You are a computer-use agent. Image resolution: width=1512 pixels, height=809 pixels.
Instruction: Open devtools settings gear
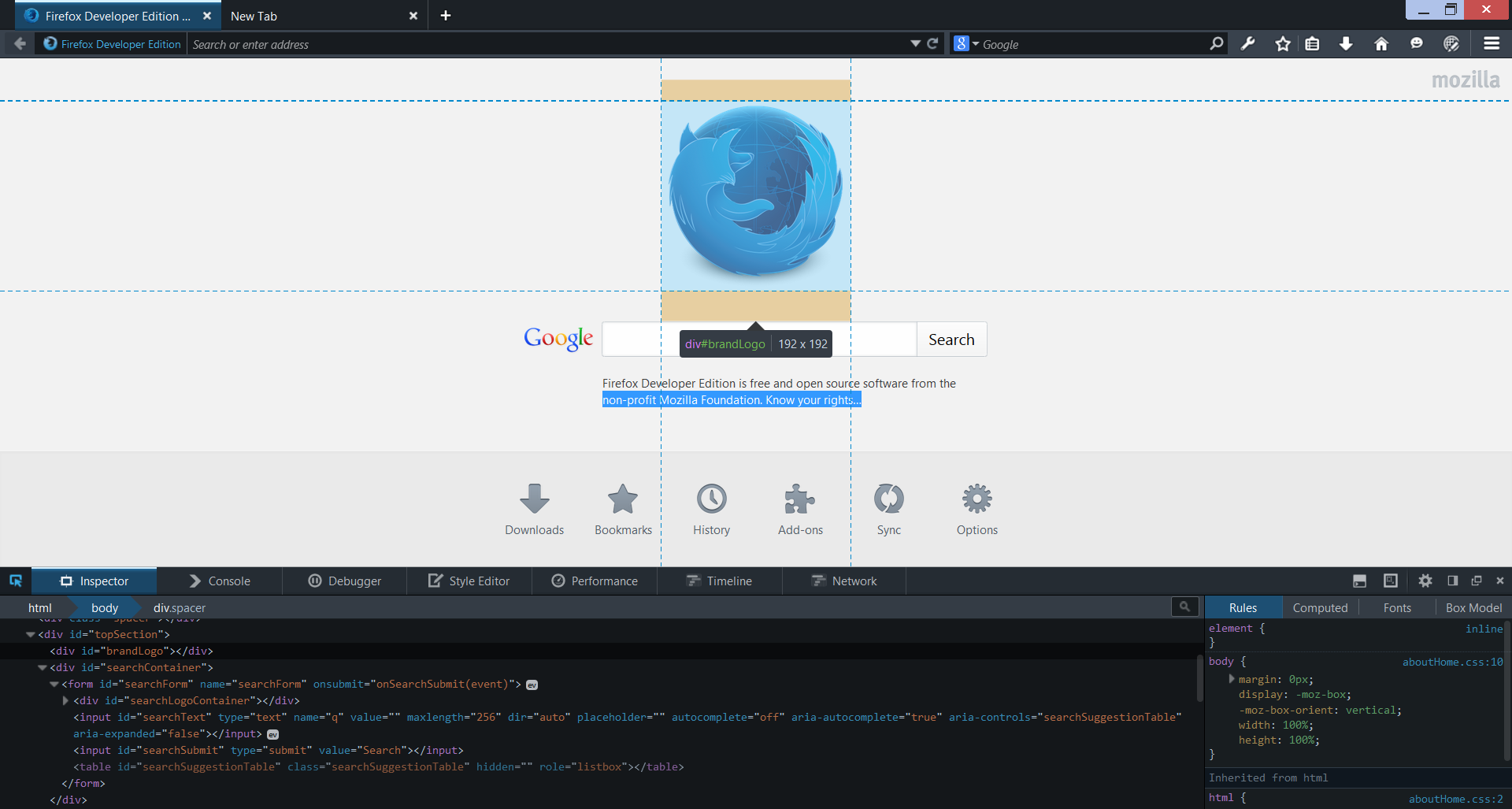[1425, 581]
